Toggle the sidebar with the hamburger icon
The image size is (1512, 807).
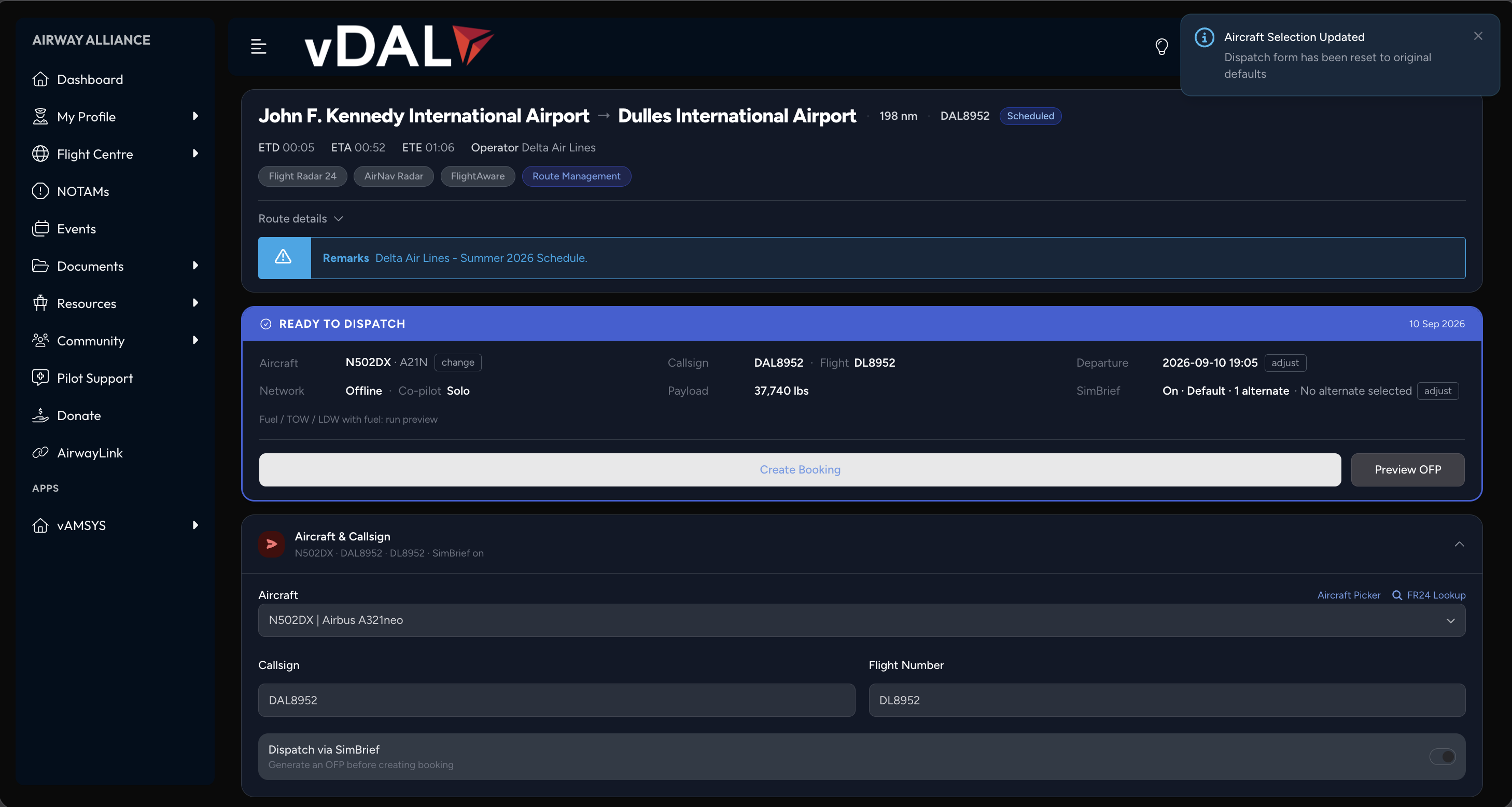click(258, 46)
